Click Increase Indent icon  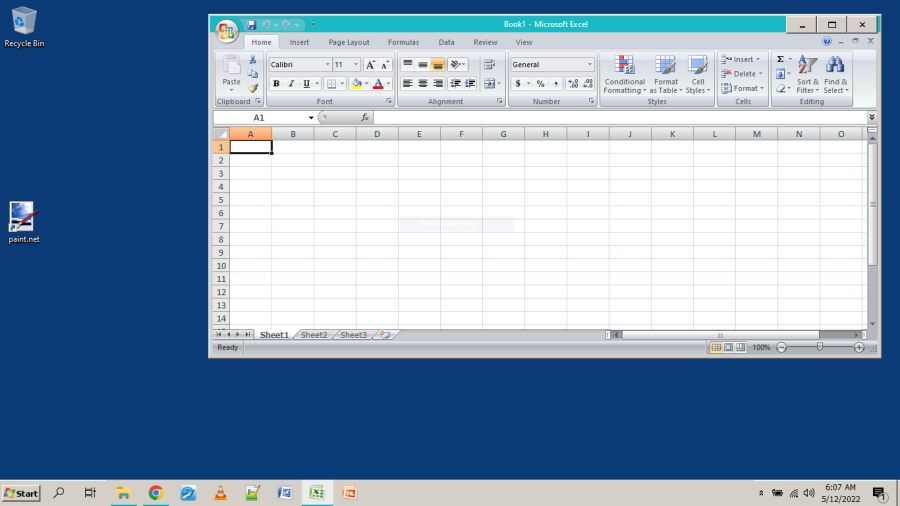(470, 84)
